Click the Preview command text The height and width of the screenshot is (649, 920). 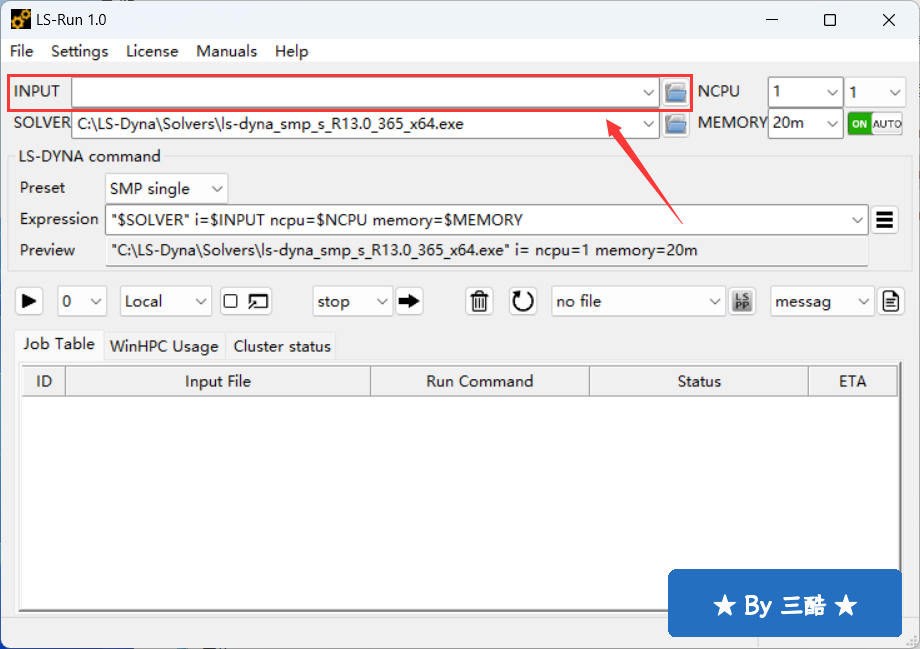[404, 251]
